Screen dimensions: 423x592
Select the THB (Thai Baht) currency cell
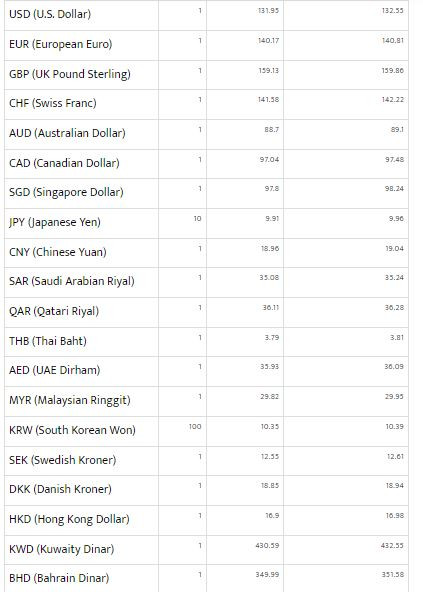pos(48,341)
